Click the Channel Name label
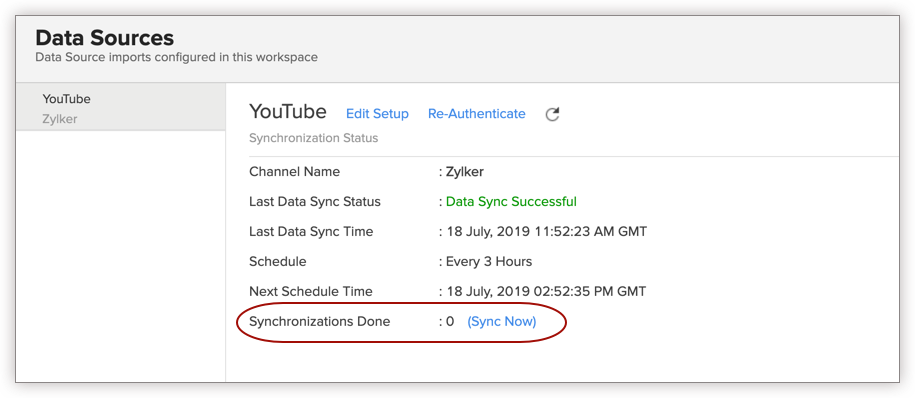Viewport: 915px width, 398px height. pos(294,172)
